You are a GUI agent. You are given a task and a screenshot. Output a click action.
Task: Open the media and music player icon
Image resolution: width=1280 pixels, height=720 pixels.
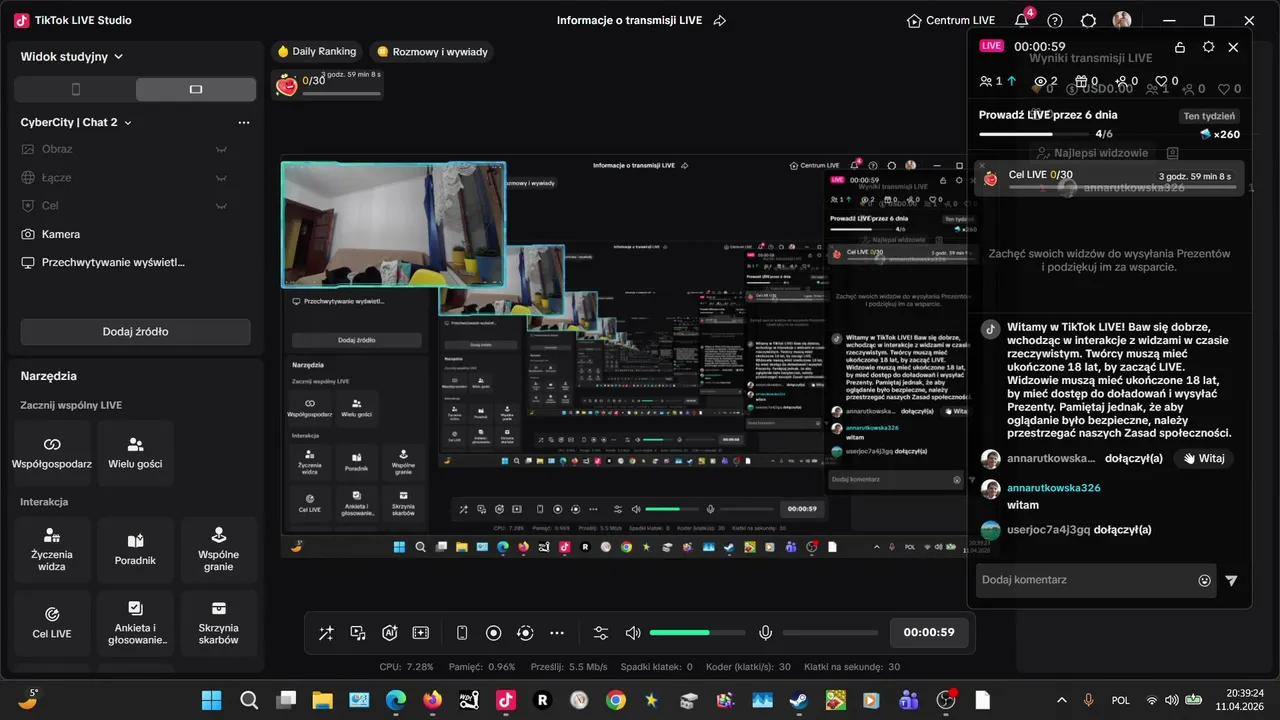tap(358, 633)
